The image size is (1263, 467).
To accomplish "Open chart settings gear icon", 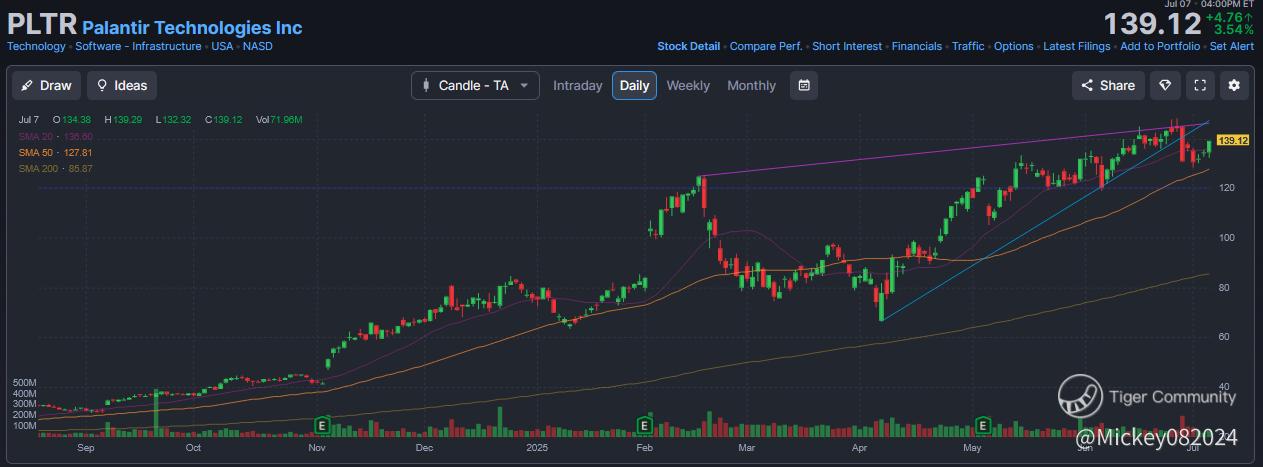I will coord(1234,85).
